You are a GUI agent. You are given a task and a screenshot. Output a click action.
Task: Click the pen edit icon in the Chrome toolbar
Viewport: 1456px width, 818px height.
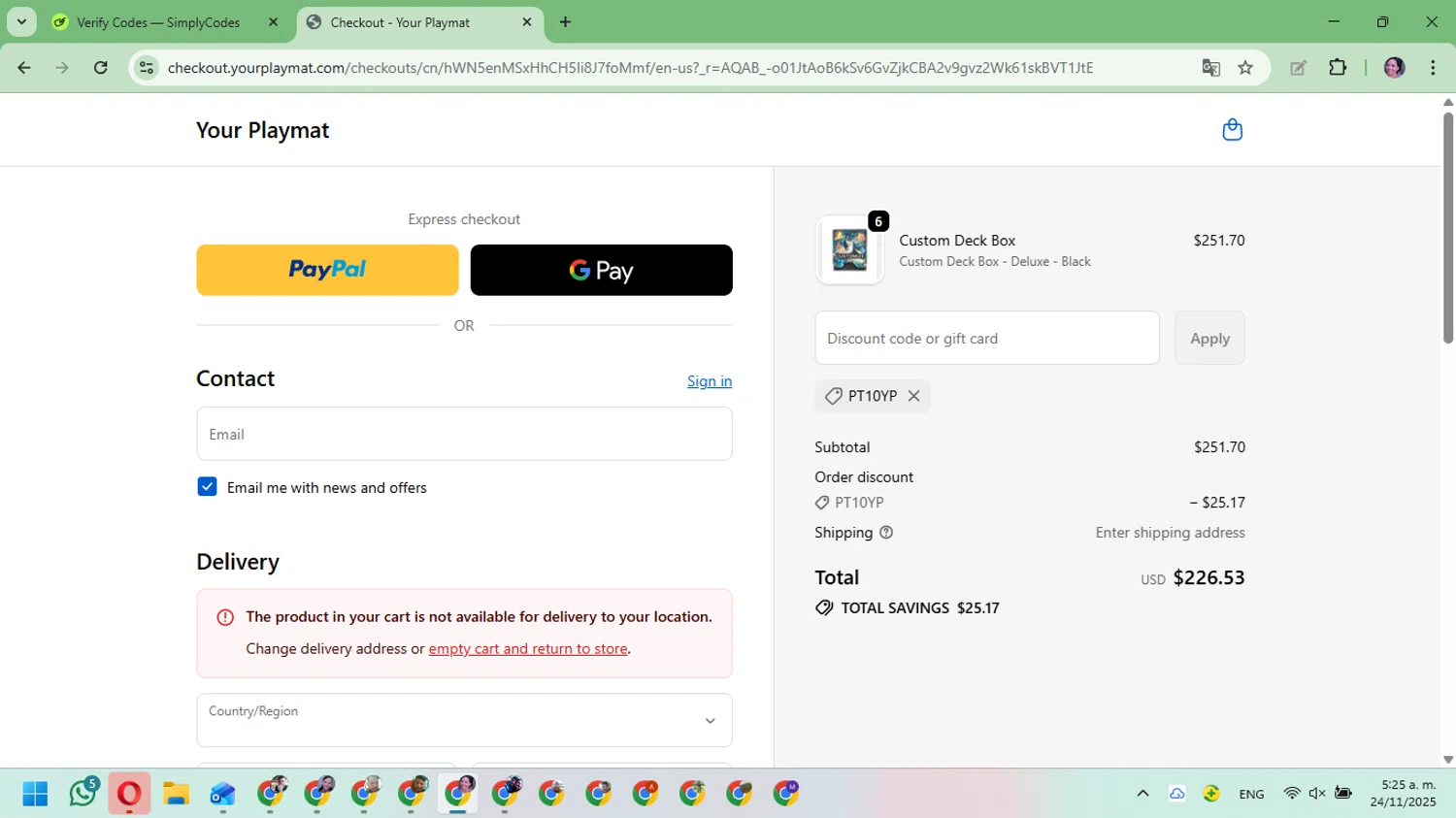[1298, 68]
